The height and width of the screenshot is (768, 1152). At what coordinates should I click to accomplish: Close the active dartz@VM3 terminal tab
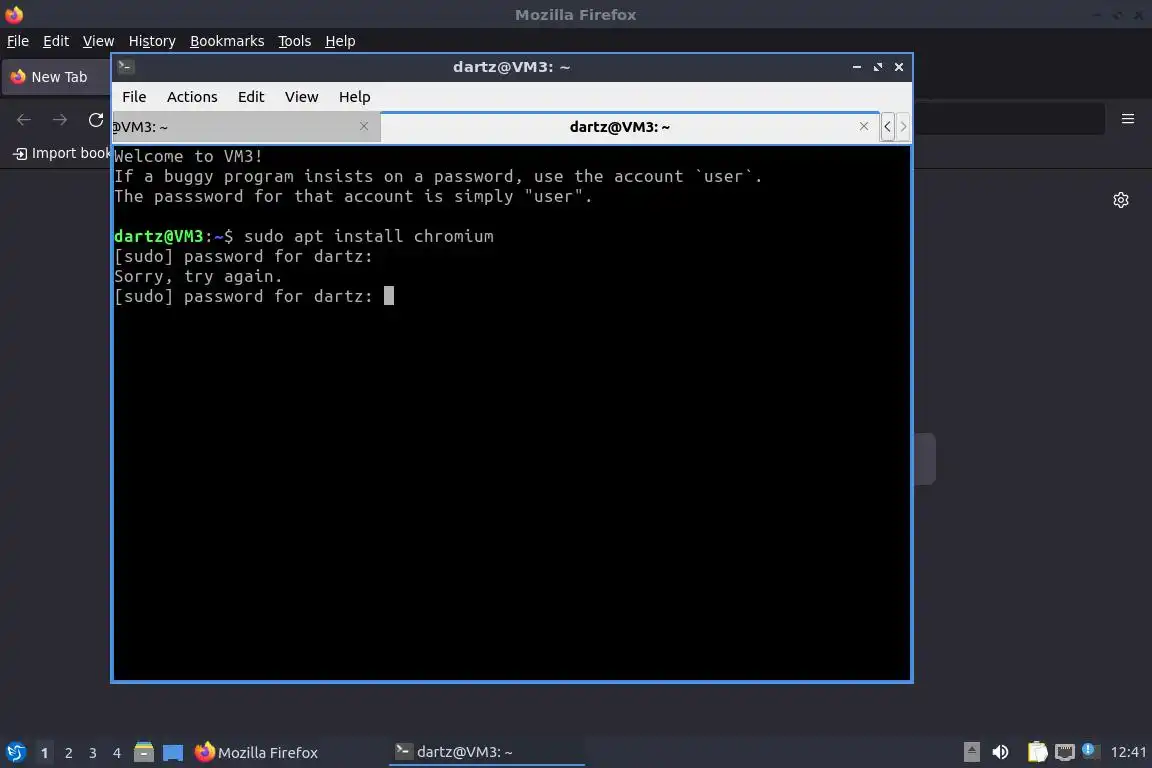click(x=864, y=126)
